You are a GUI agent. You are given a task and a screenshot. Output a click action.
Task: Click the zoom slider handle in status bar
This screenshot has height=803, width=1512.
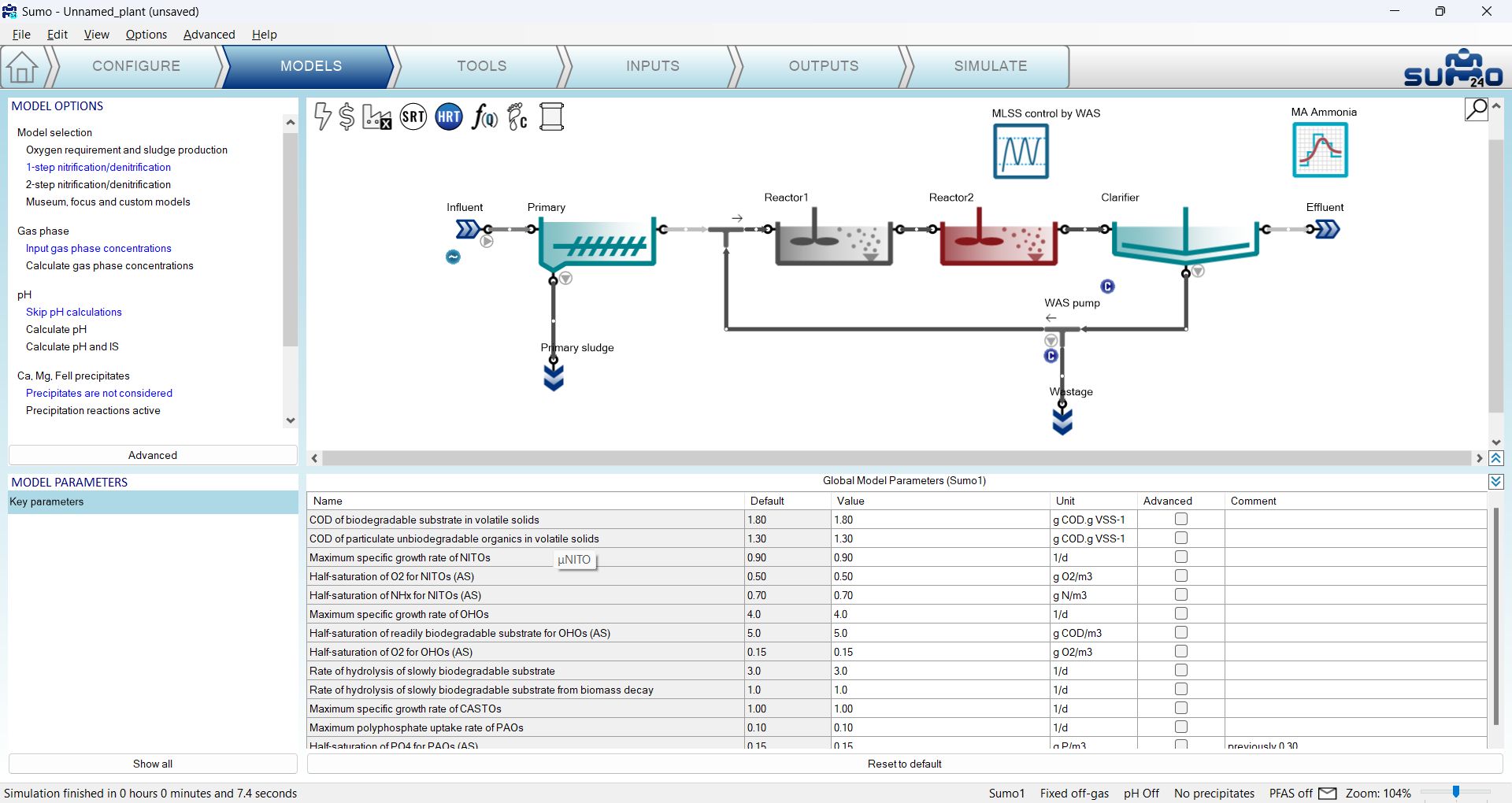[x=1456, y=792]
